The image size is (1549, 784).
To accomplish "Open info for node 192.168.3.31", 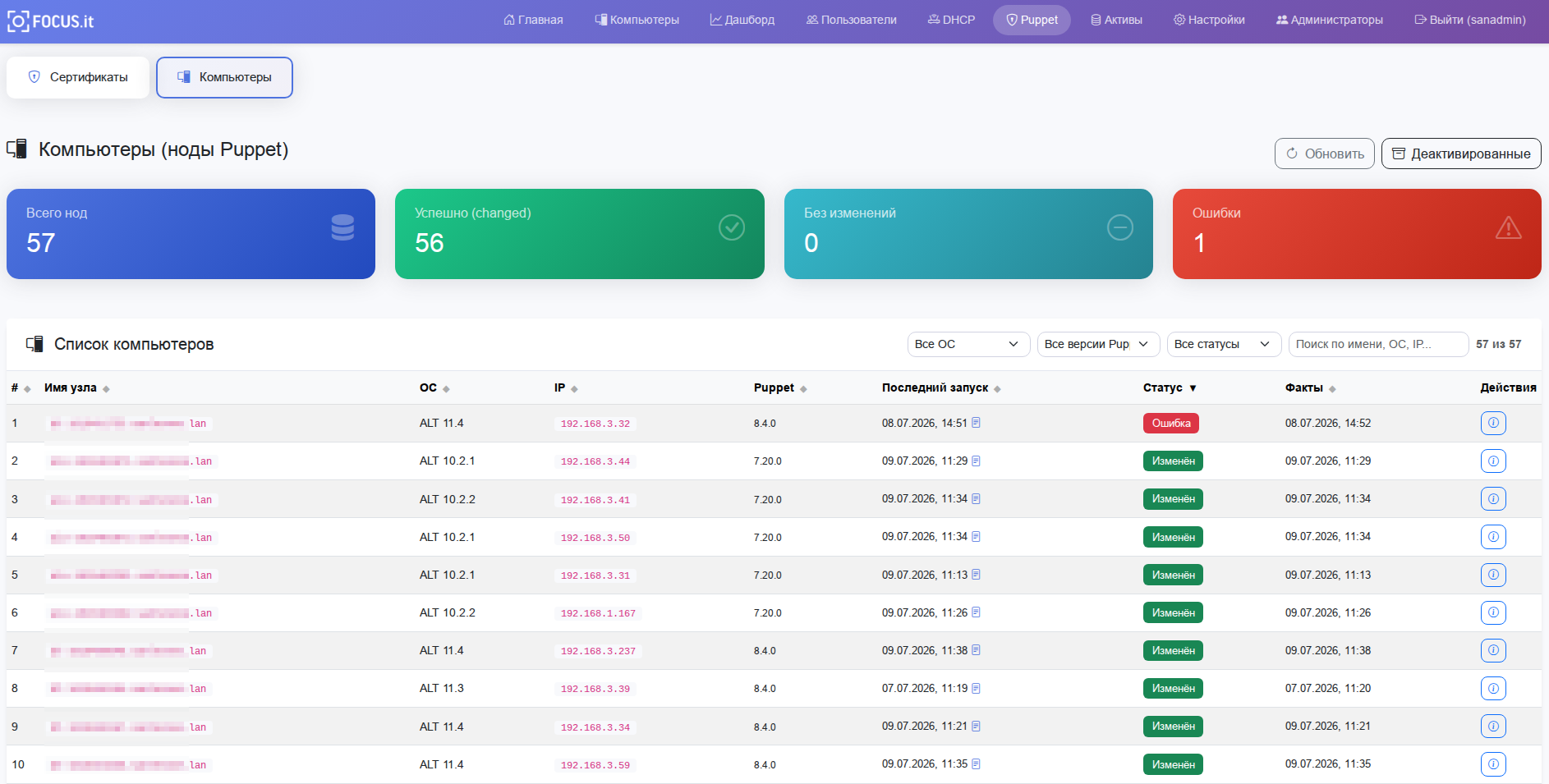I will tap(1493, 575).
